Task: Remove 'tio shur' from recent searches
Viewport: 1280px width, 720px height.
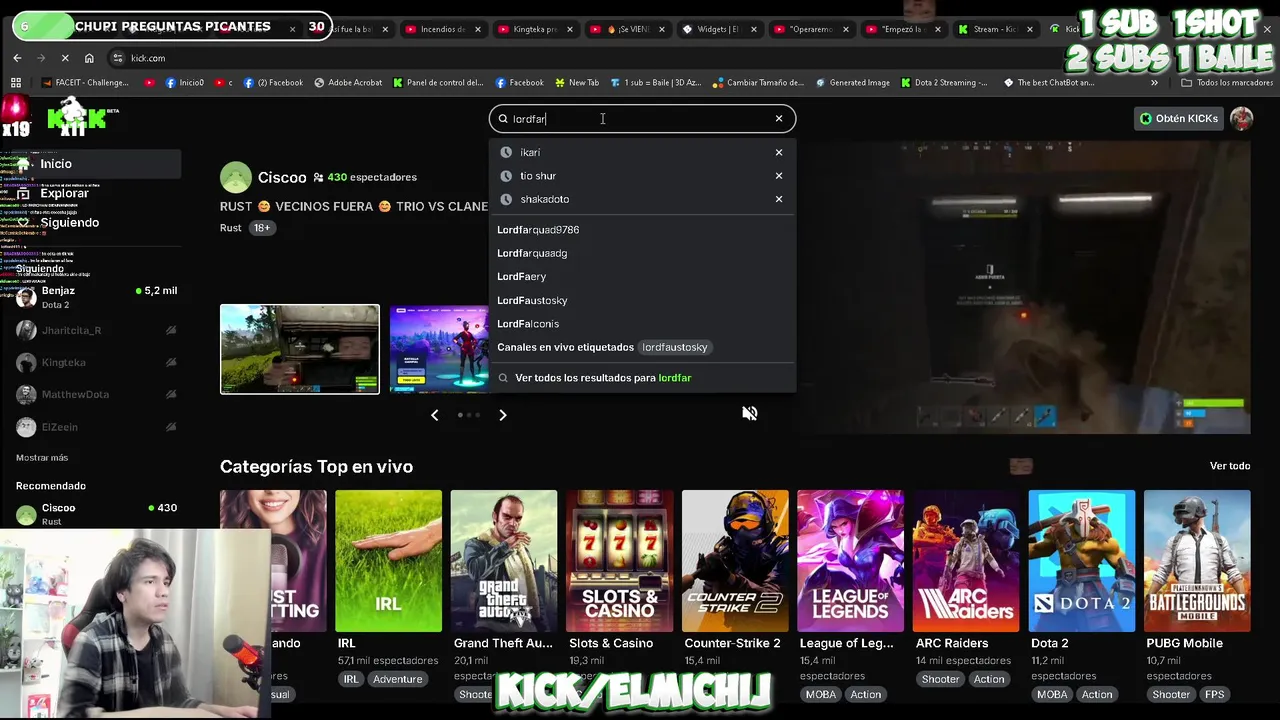Action: coord(779,176)
